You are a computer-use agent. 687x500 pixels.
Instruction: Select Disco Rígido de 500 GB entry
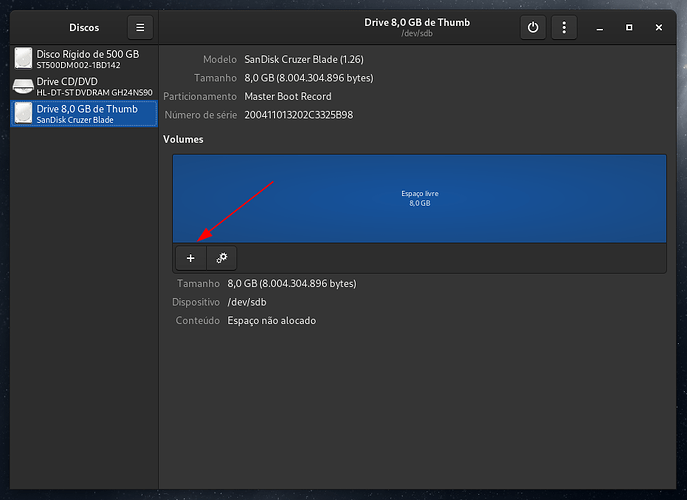pos(88,58)
